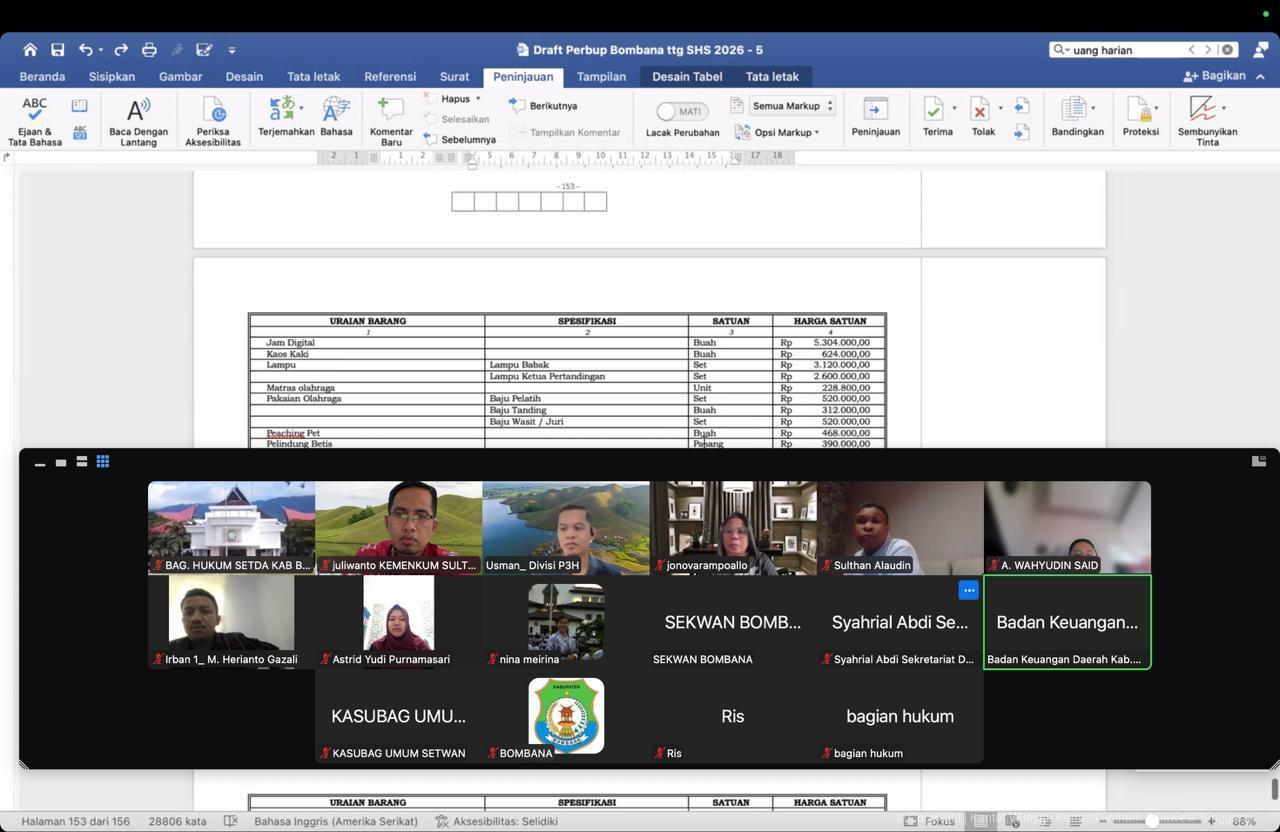
Task: Click the Bandingkan compare documents icon
Action: [1076, 110]
